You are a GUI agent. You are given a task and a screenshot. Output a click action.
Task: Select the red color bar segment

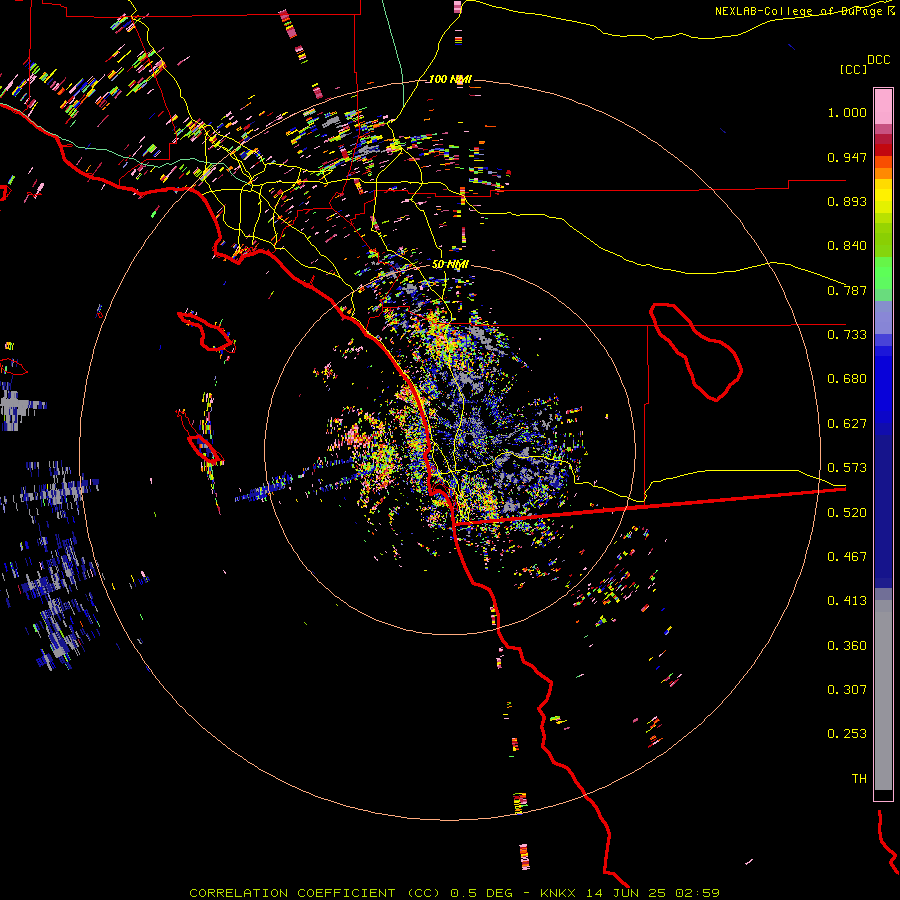[883, 150]
